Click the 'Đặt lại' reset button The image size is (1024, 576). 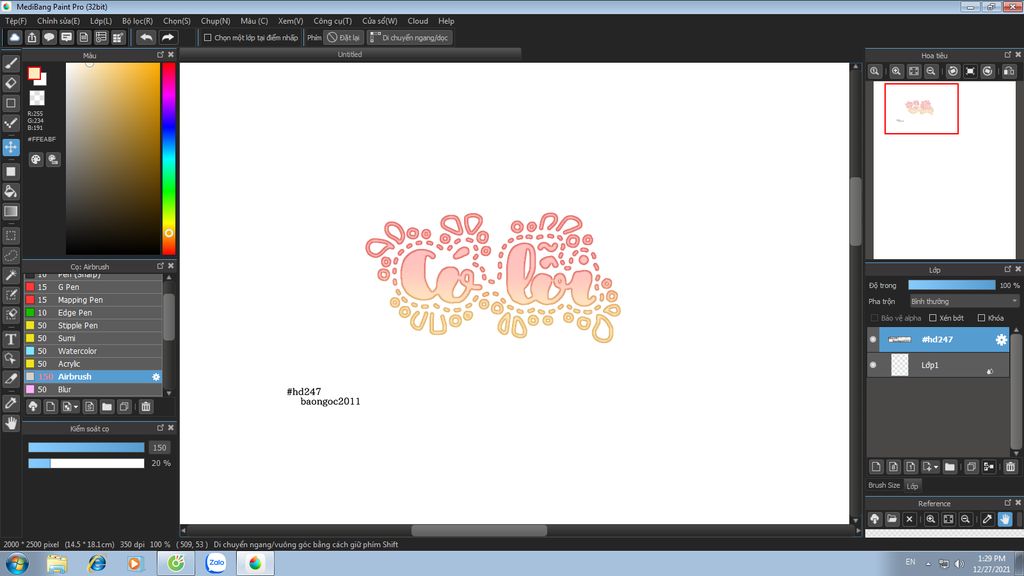click(344, 38)
